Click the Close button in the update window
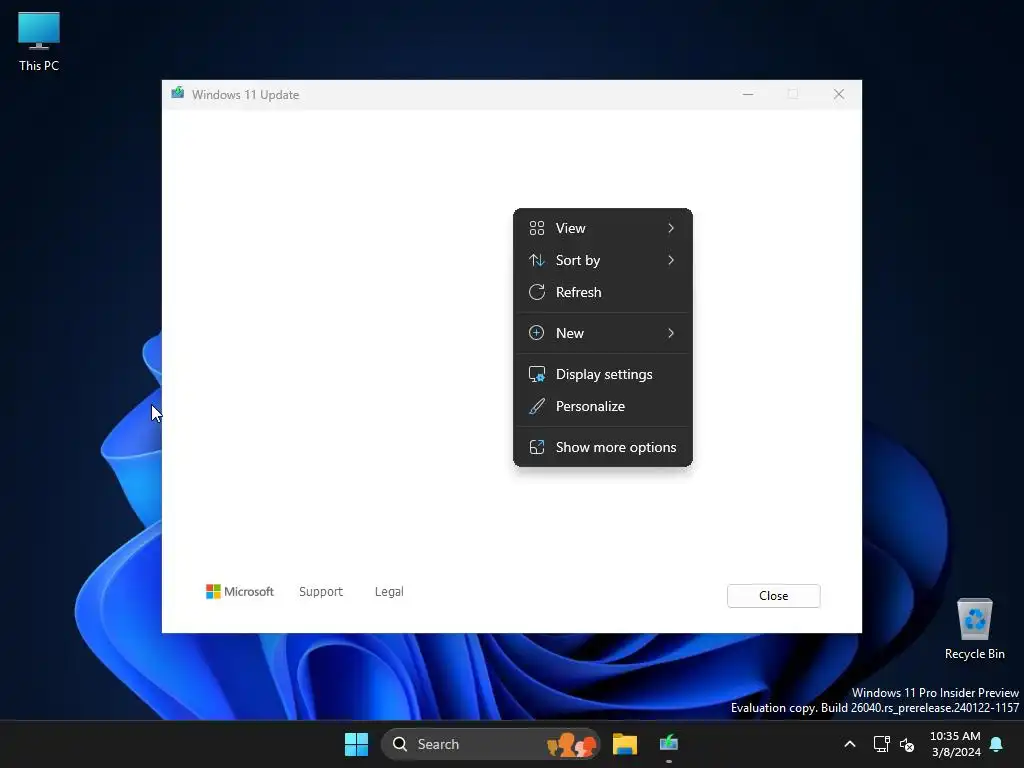 pyautogui.click(x=774, y=596)
